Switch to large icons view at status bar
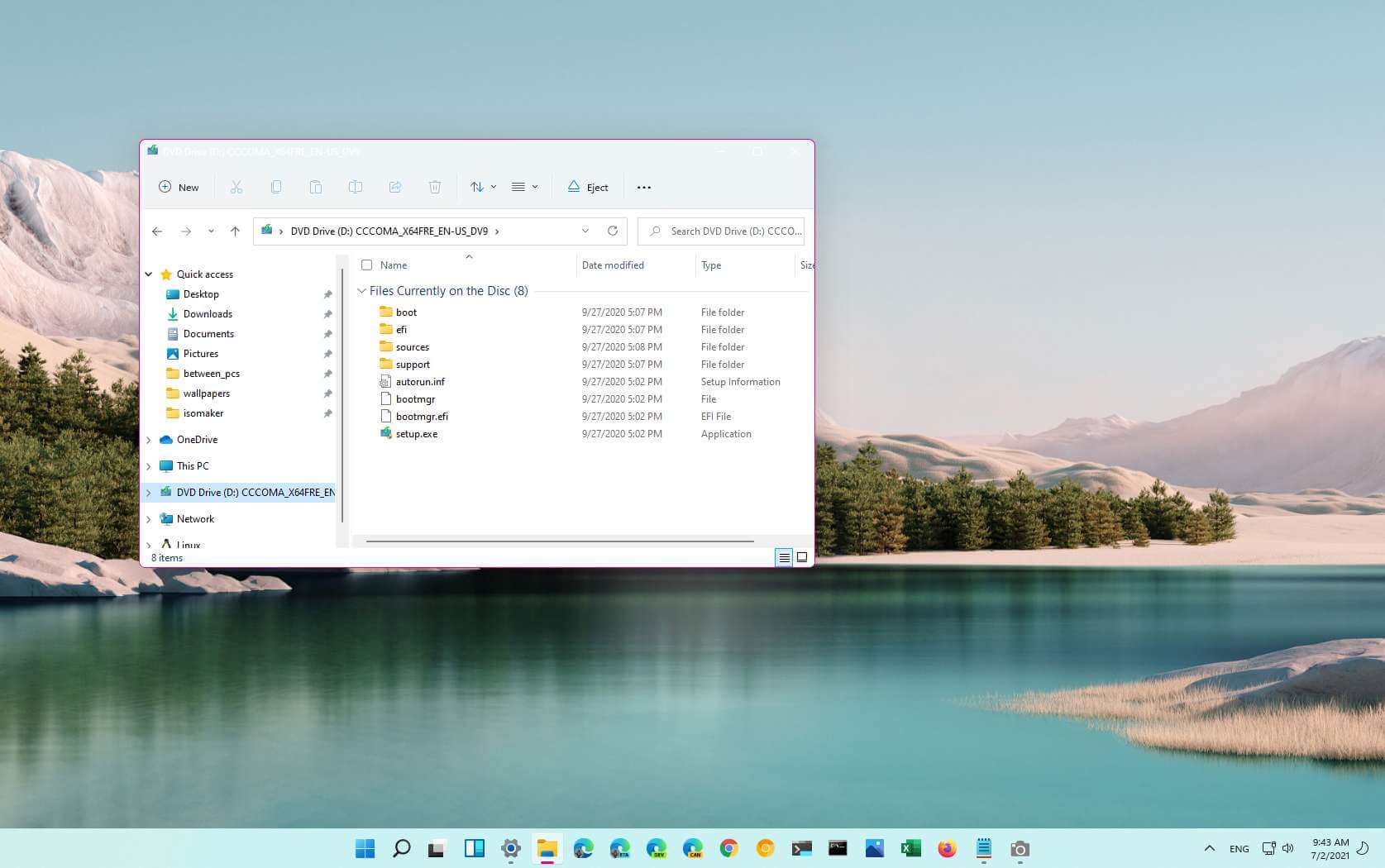 (x=801, y=557)
